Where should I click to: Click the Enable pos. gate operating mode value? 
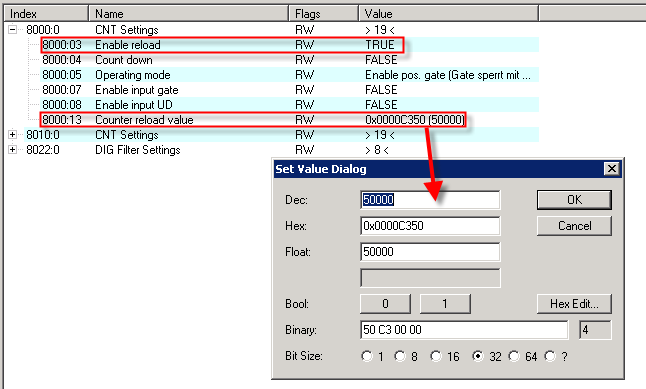(448, 75)
